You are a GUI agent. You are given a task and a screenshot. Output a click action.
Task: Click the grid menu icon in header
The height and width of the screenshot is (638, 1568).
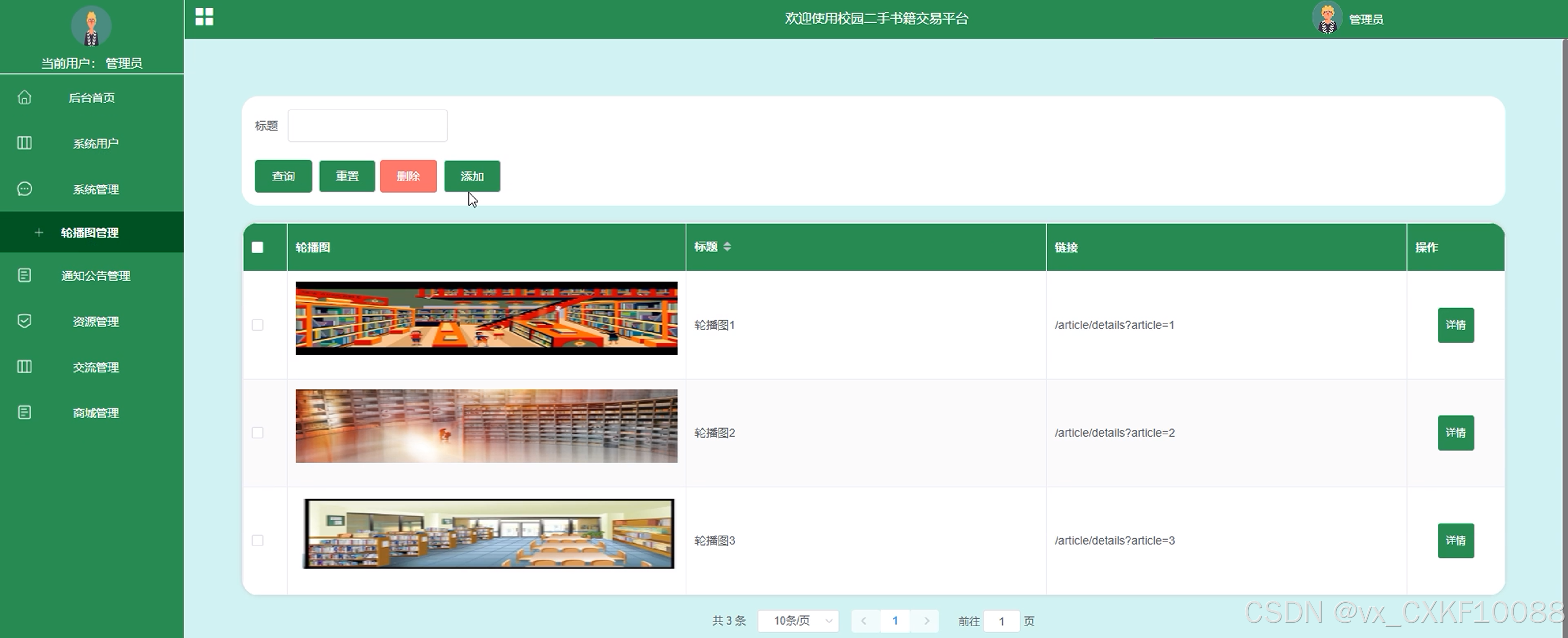pyautogui.click(x=204, y=17)
